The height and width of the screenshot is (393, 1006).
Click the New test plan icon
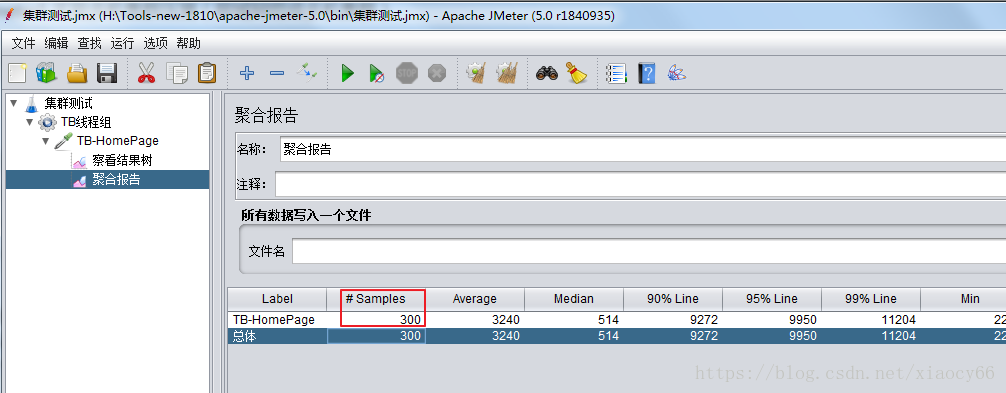click(17, 73)
